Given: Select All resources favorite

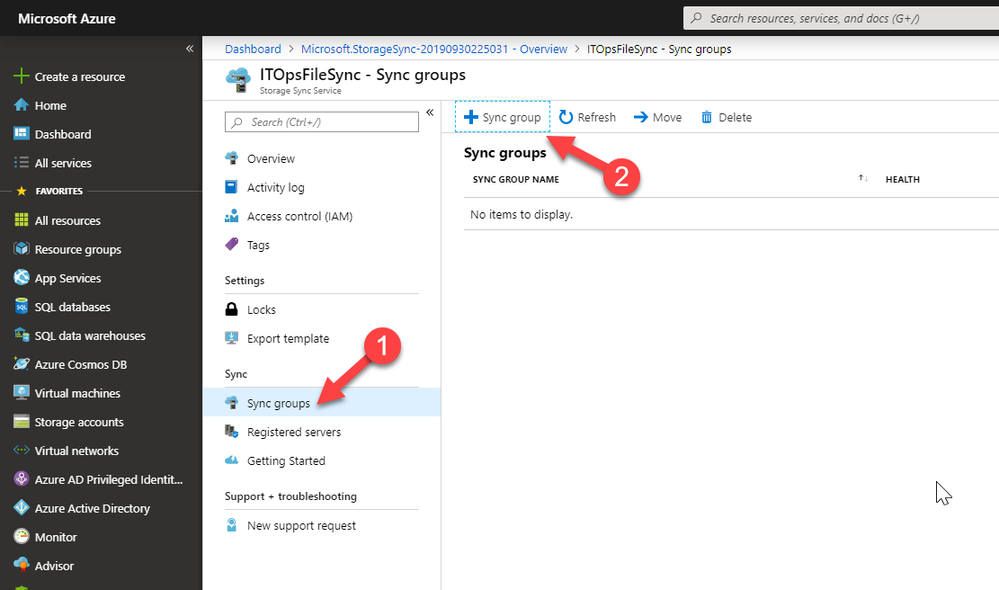Looking at the screenshot, I should click(x=67, y=220).
